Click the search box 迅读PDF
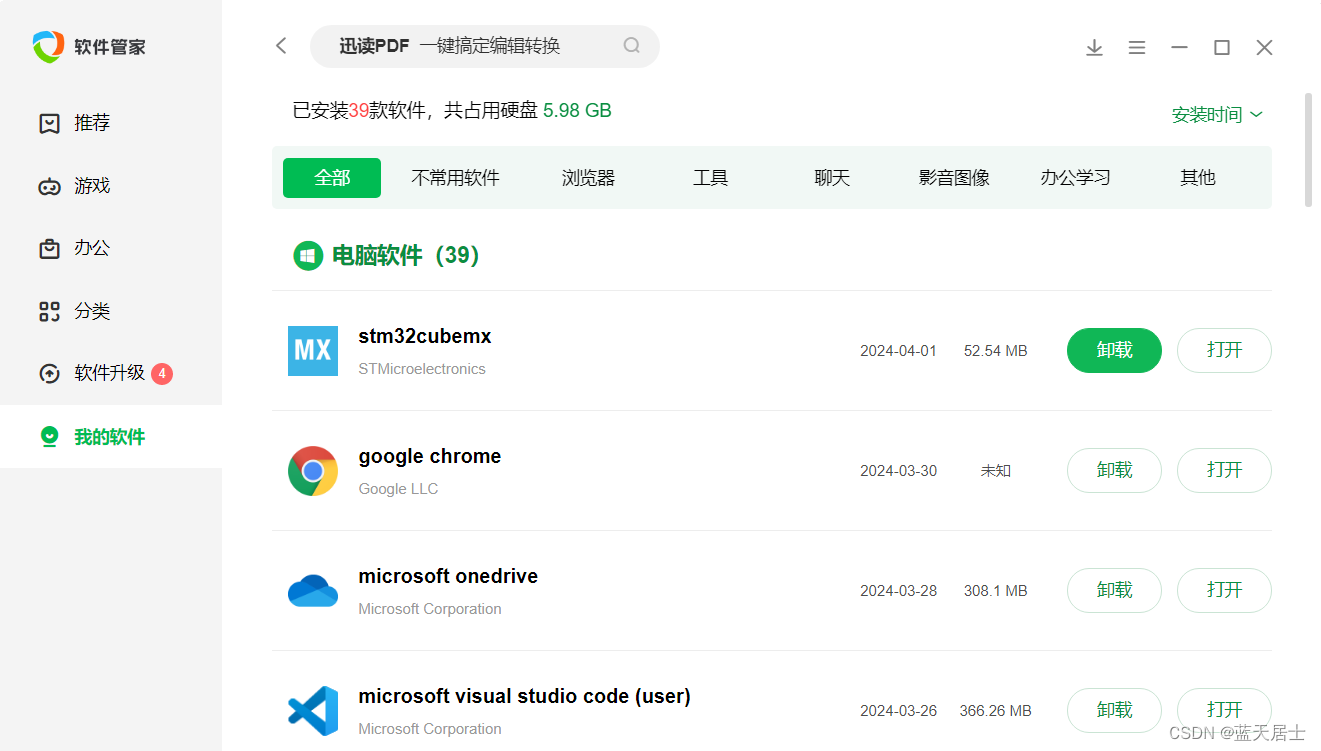 click(x=485, y=46)
